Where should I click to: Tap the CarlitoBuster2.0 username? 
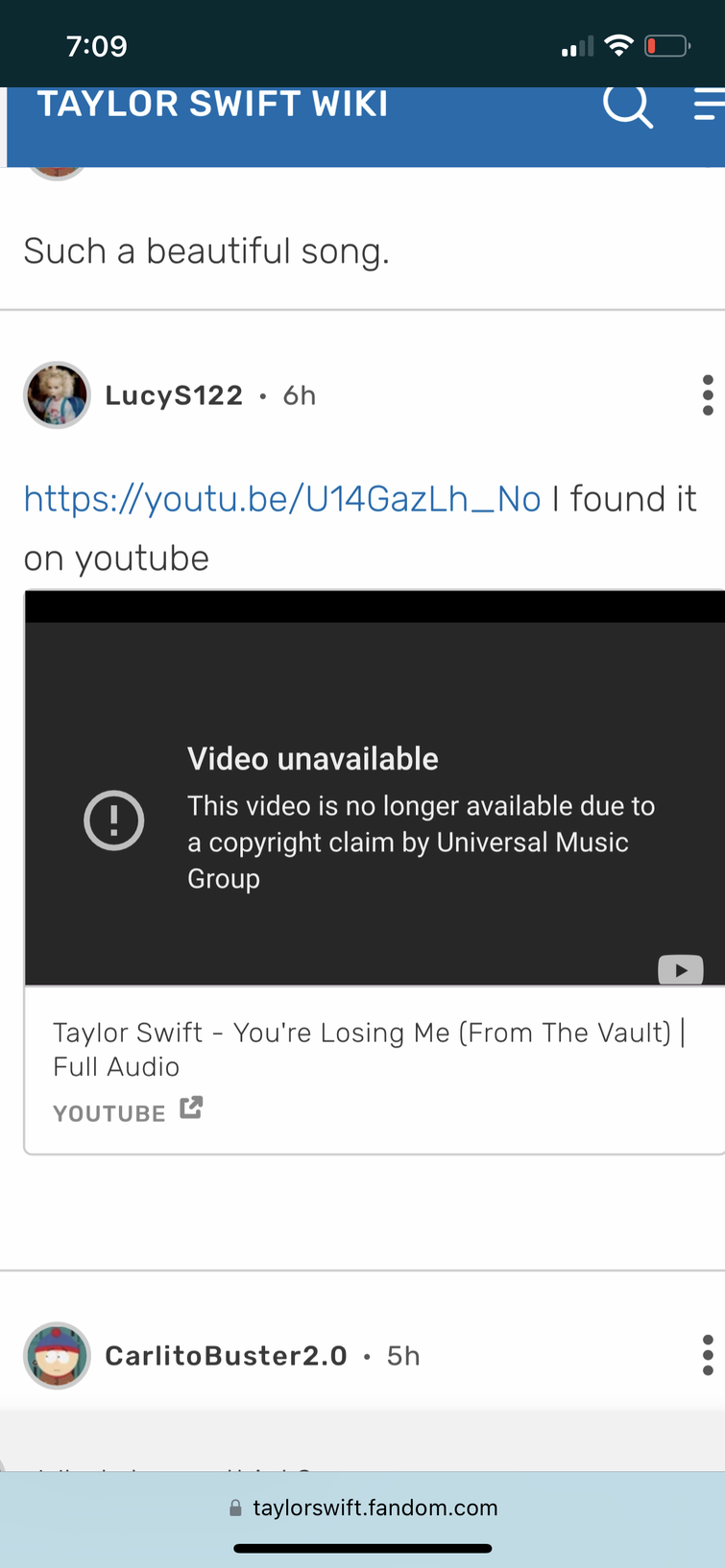[226, 1355]
